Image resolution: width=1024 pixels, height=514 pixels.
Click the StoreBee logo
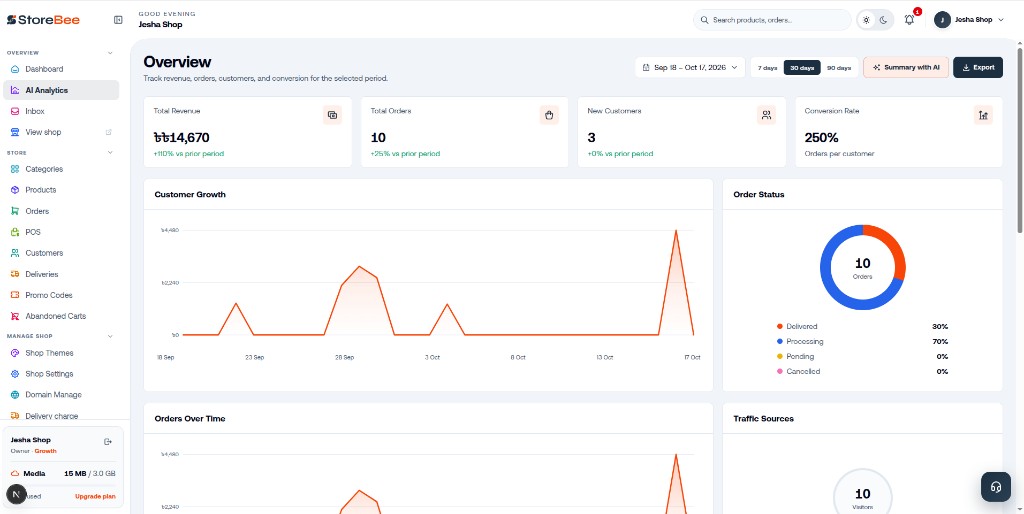tap(43, 20)
